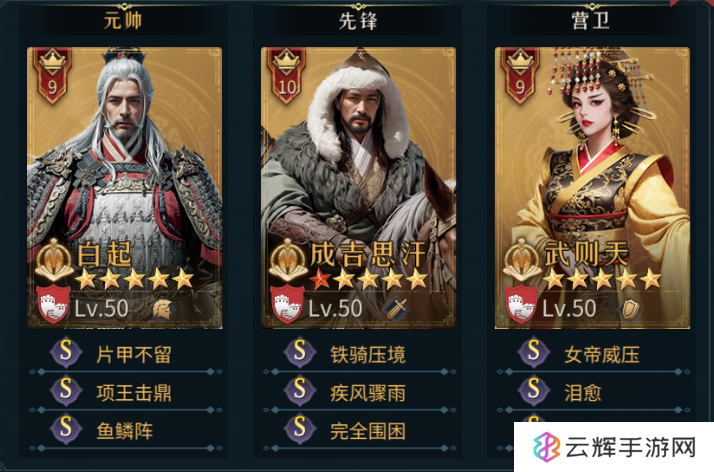This screenshot has height=472, width=714.
Task: Click the crown rank 10 badge on 成吉思汗
Action: [286, 75]
